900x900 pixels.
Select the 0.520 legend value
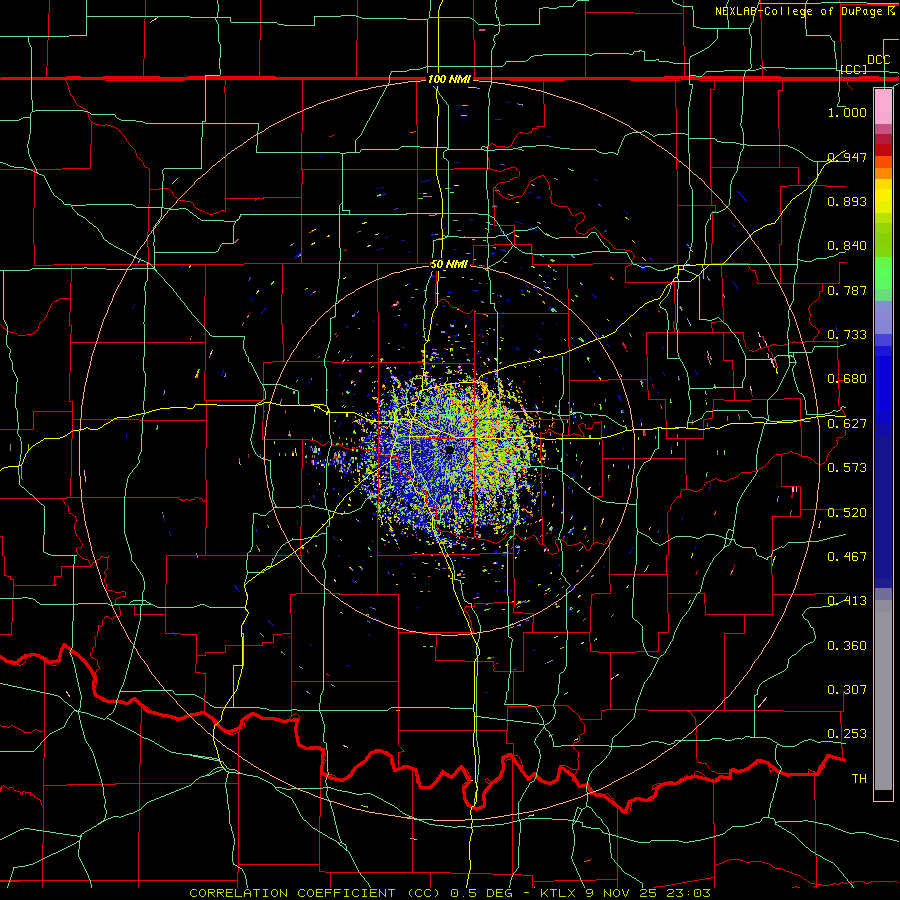(847, 513)
